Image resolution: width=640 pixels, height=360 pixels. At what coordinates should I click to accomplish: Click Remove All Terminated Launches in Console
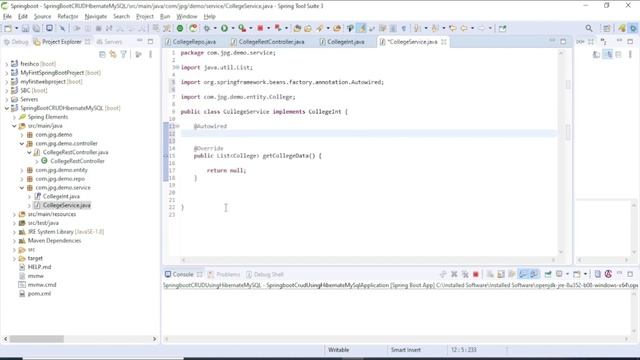tap(465, 274)
